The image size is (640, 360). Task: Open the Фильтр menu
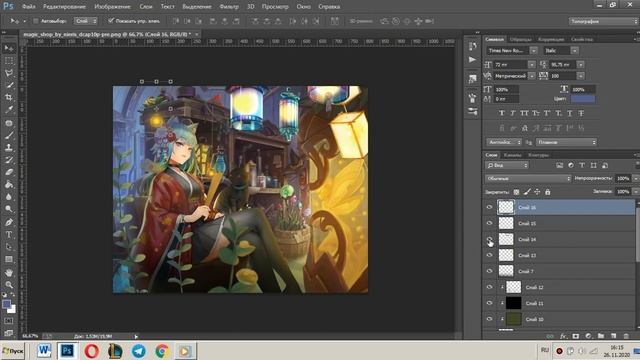(229, 7)
